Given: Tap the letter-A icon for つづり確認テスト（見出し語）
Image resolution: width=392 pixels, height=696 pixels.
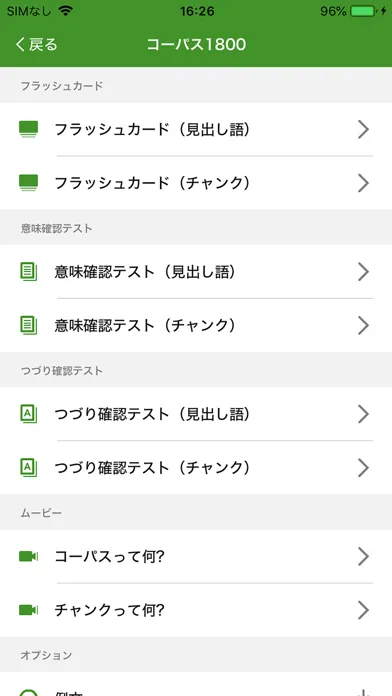Looking at the screenshot, I should 28,414.
